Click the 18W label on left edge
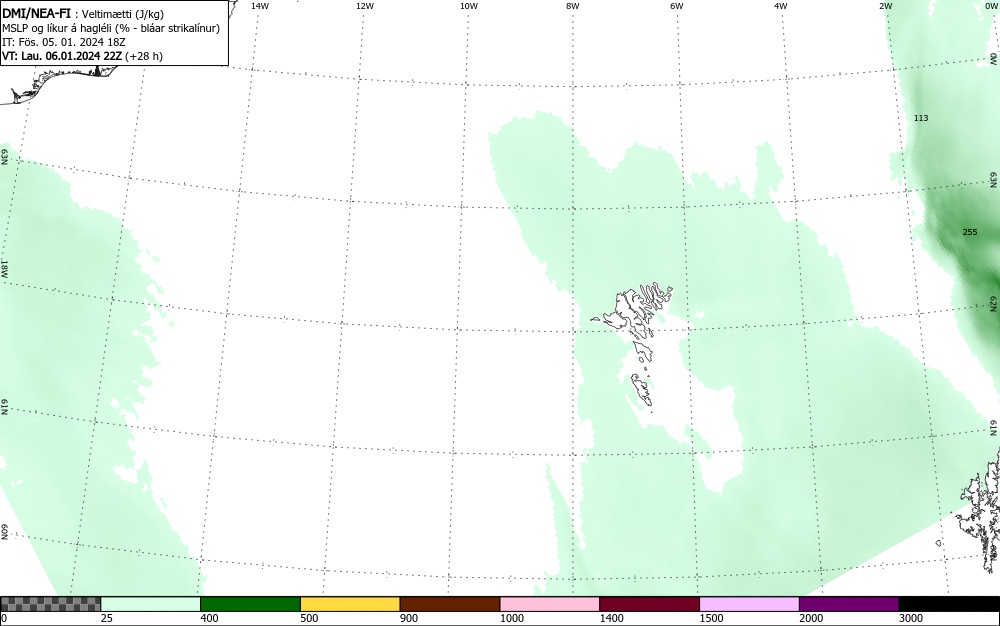The width and height of the screenshot is (1000, 626). (4, 268)
